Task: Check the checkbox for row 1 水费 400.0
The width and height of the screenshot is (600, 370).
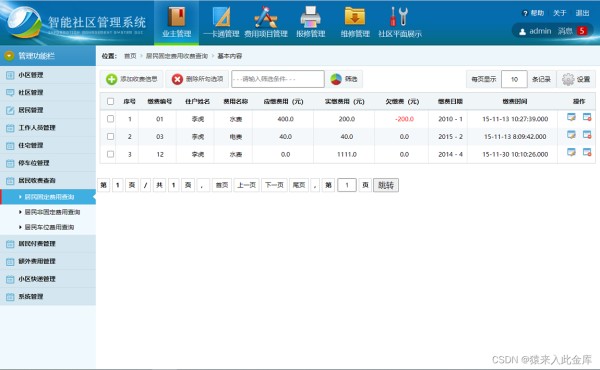Action: tap(111, 119)
